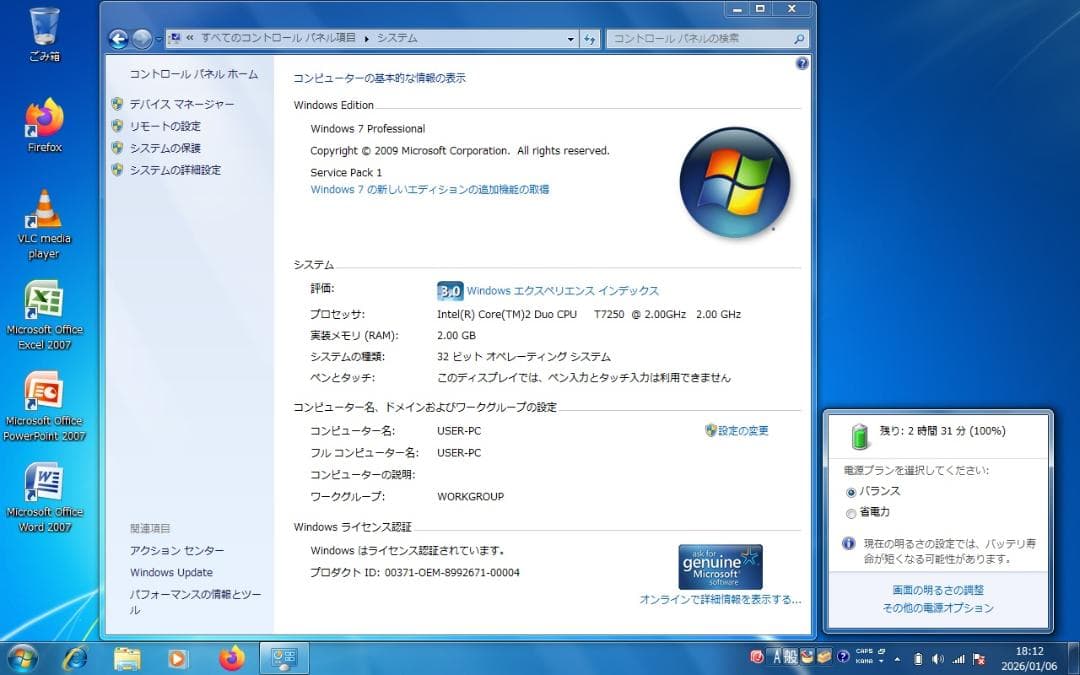Viewport: 1080px width, 675px height.
Task: Open コントロール パネル ホーム
Action: (x=194, y=74)
